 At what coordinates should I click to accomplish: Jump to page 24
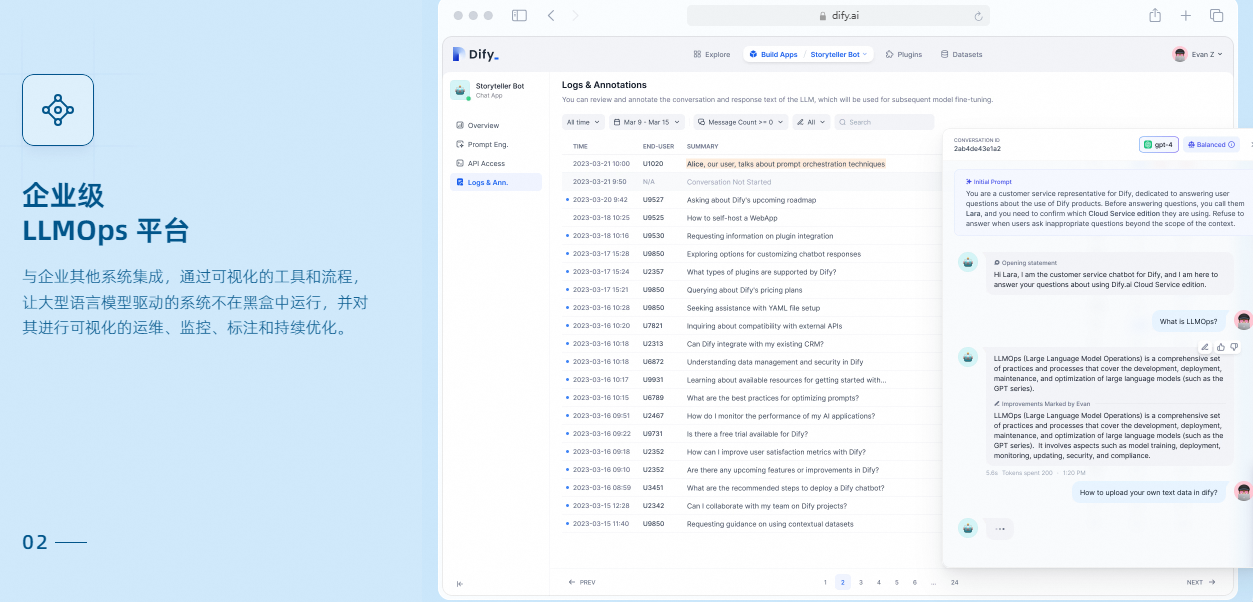coord(955,582)
